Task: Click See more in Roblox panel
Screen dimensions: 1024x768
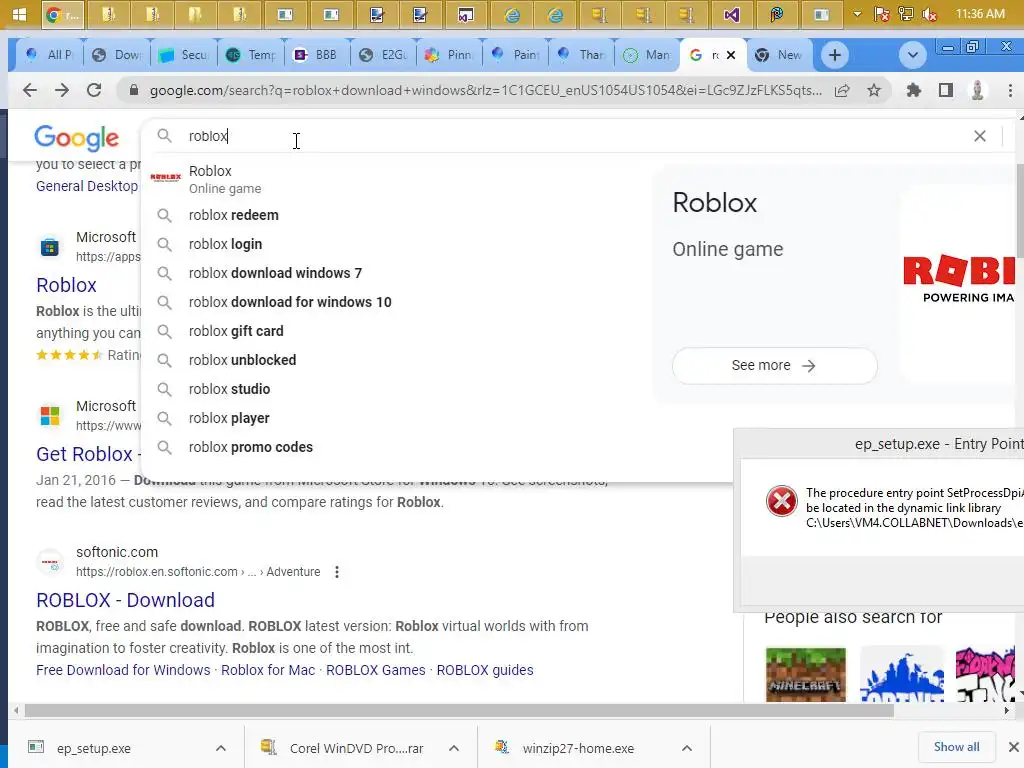Action: [x=775, y=366]
